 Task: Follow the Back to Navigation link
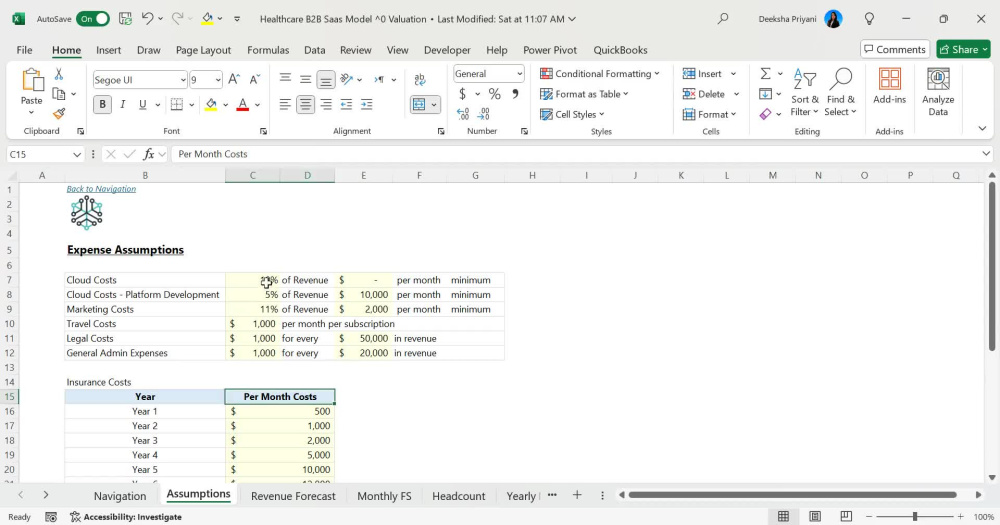101,189
